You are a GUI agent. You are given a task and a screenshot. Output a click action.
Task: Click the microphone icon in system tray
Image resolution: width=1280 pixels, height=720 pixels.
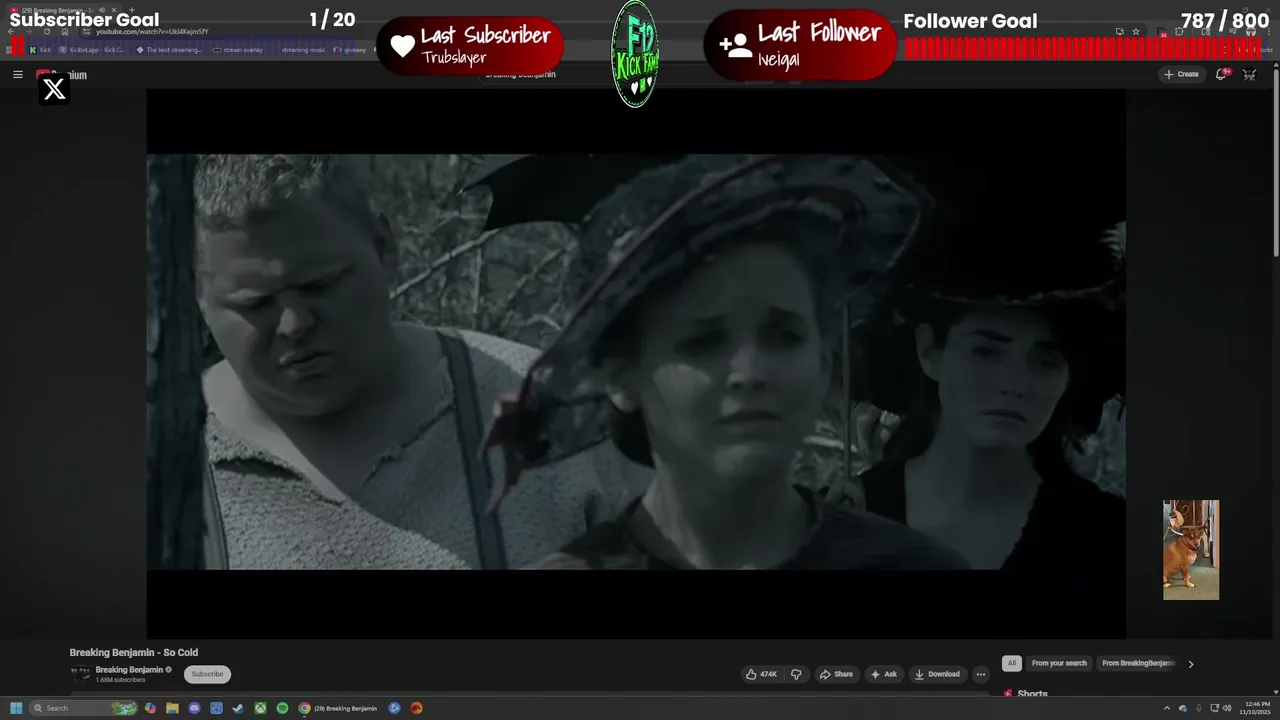pyautogui.click(x=1198, y=708)
